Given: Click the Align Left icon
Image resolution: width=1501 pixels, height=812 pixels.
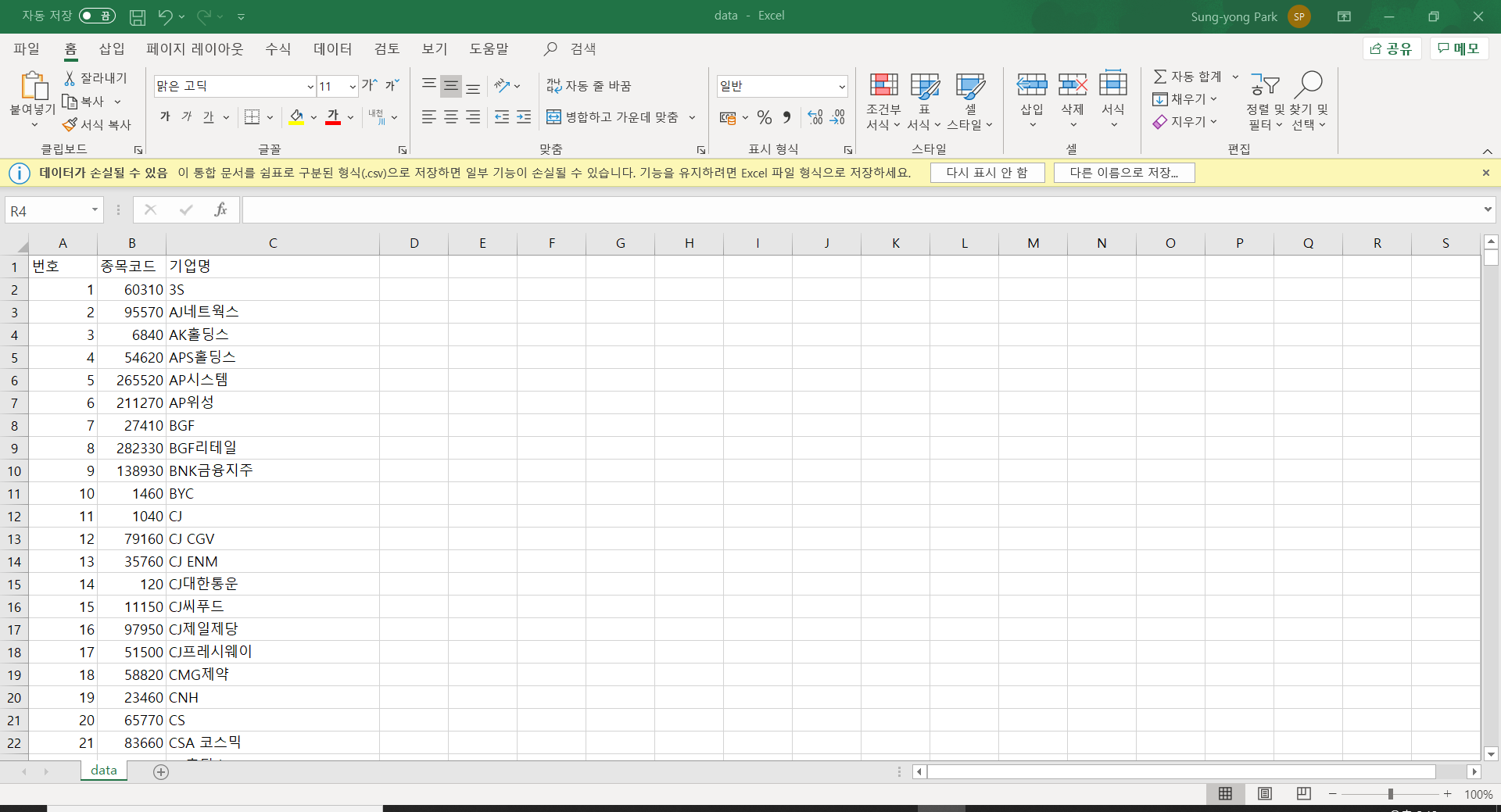Looking at the screenshot, I should (x=428, y=117).
